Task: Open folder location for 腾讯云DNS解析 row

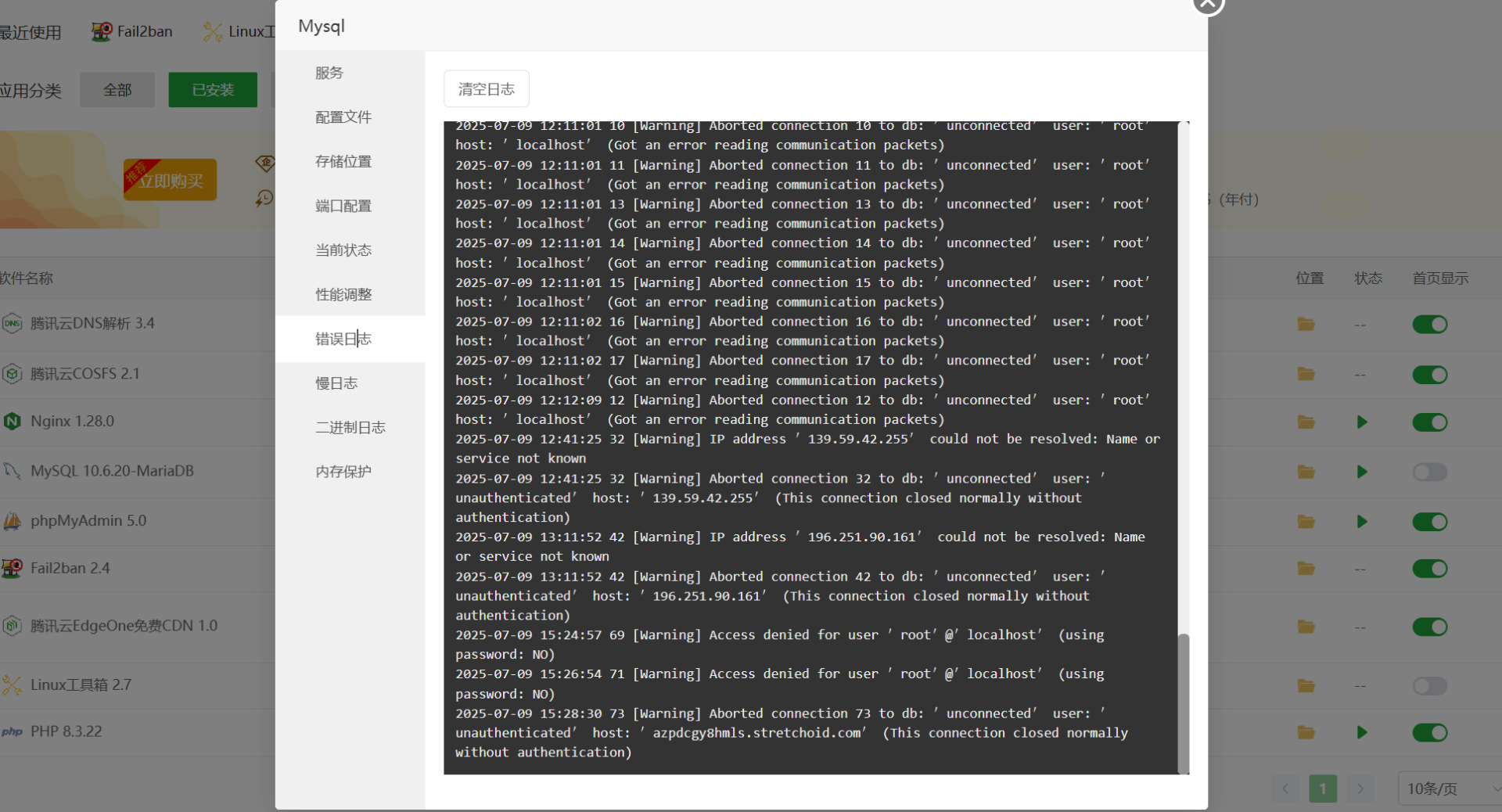Action: tap(1306, 324)
